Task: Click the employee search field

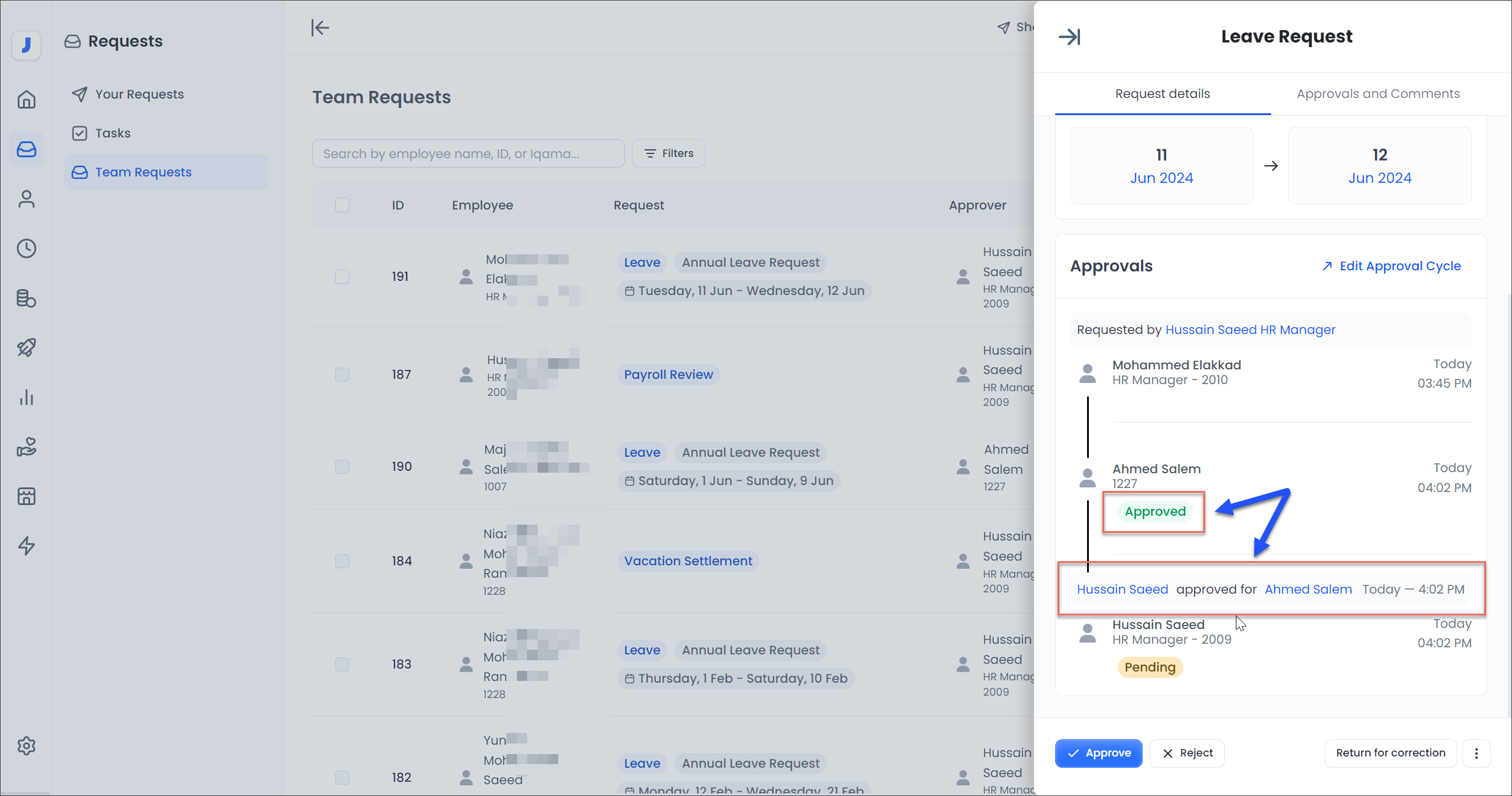Action: pyautogui.click(x=468, y=153)
